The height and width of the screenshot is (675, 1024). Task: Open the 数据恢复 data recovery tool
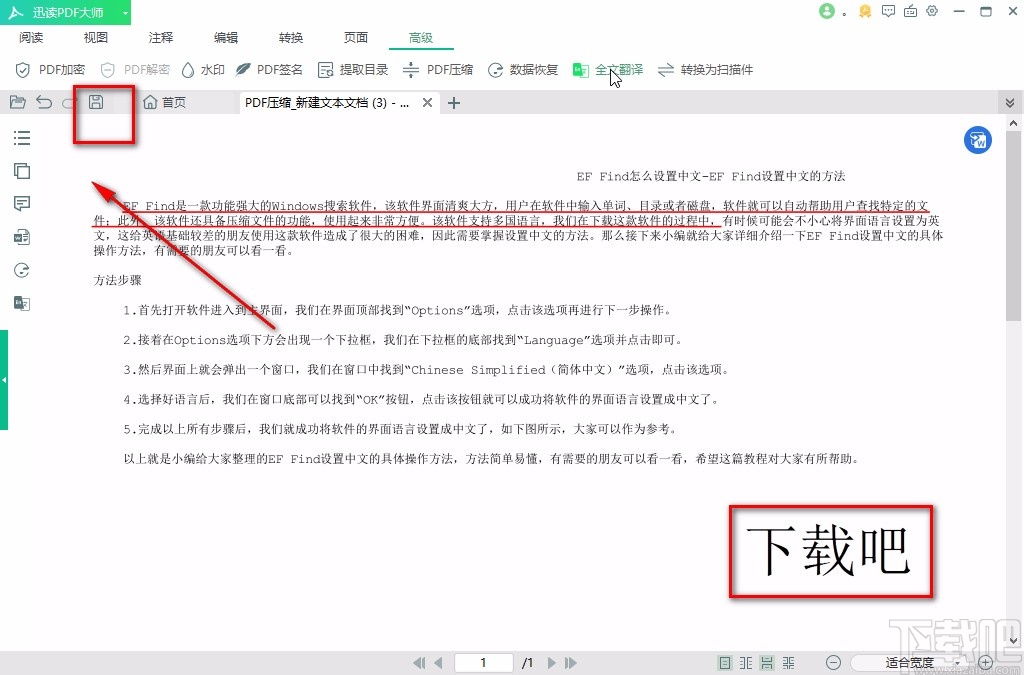tap(518, 70)
